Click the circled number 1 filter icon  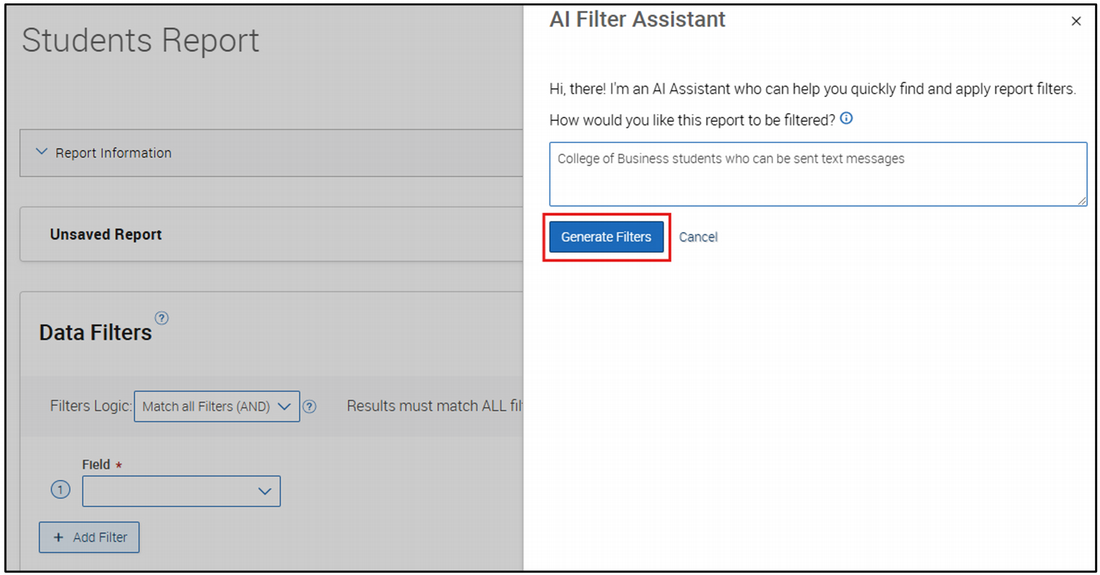(x=60, y=491)
